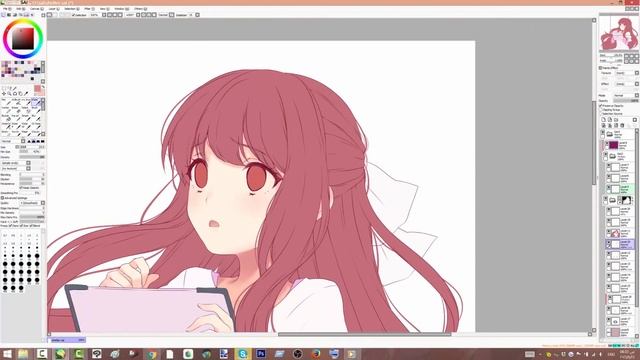Open the Window menu
The width and height of the screenshot is (640, 360).
pos(121,9)
